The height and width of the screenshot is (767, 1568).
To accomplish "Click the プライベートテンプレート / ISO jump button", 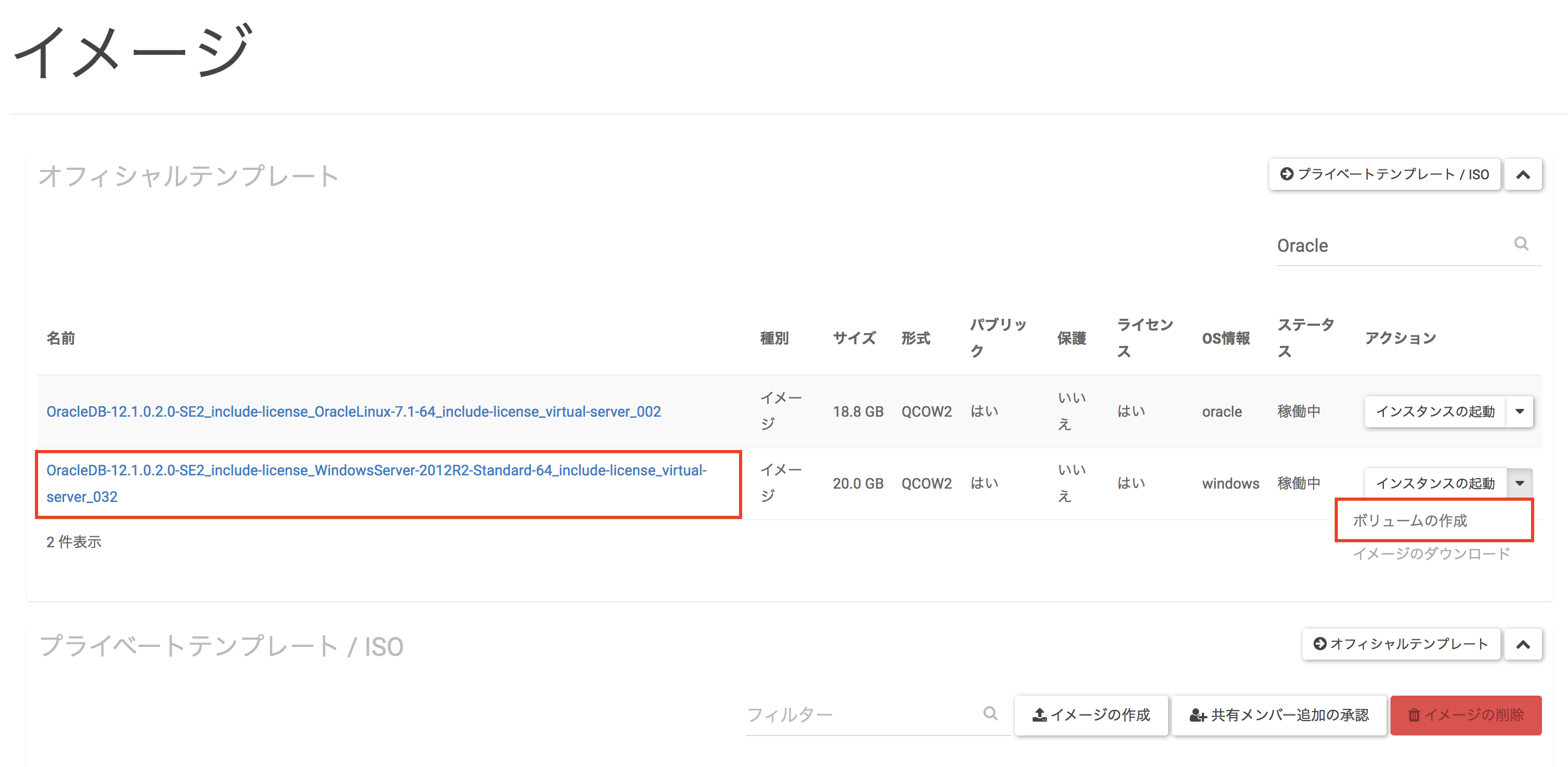I will (1384, 175).
